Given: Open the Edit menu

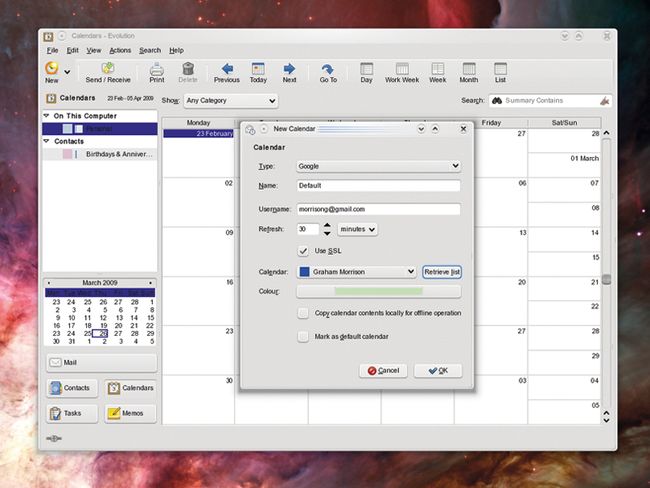Looking at the screenshot, I should 73,50.
